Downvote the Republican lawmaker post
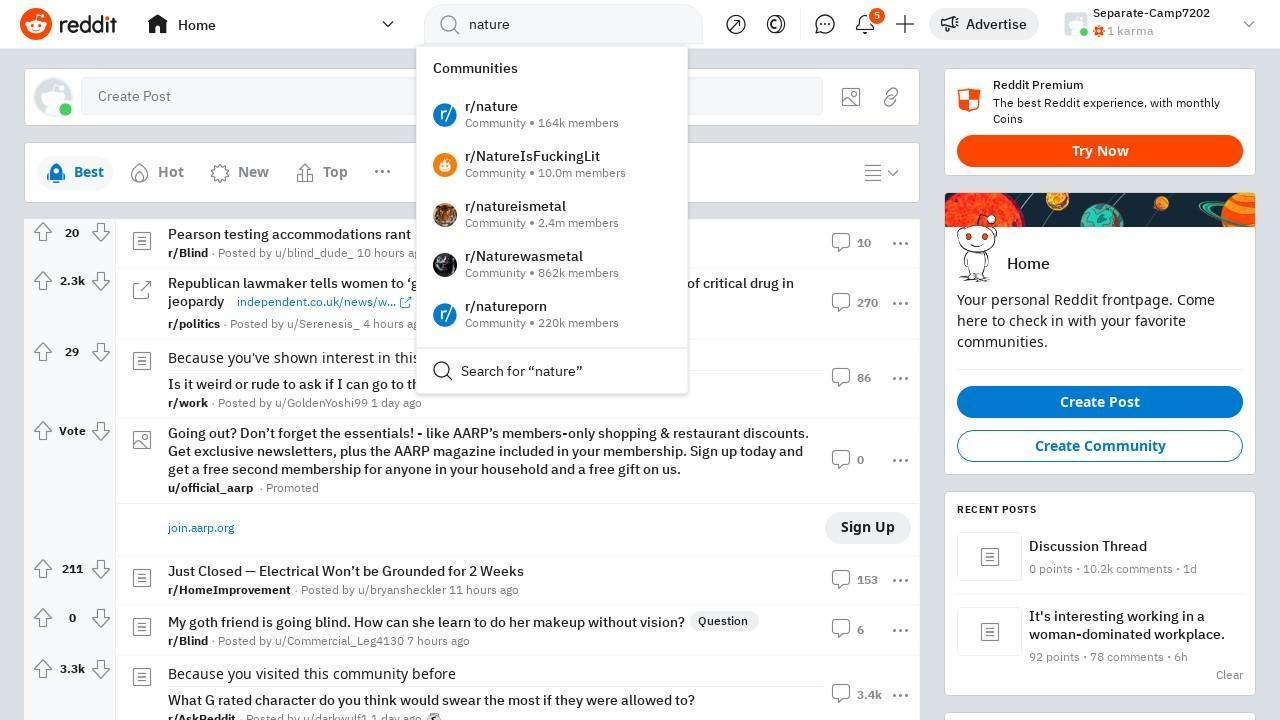This screenshot has height=720, width=1280. [101, 281]
